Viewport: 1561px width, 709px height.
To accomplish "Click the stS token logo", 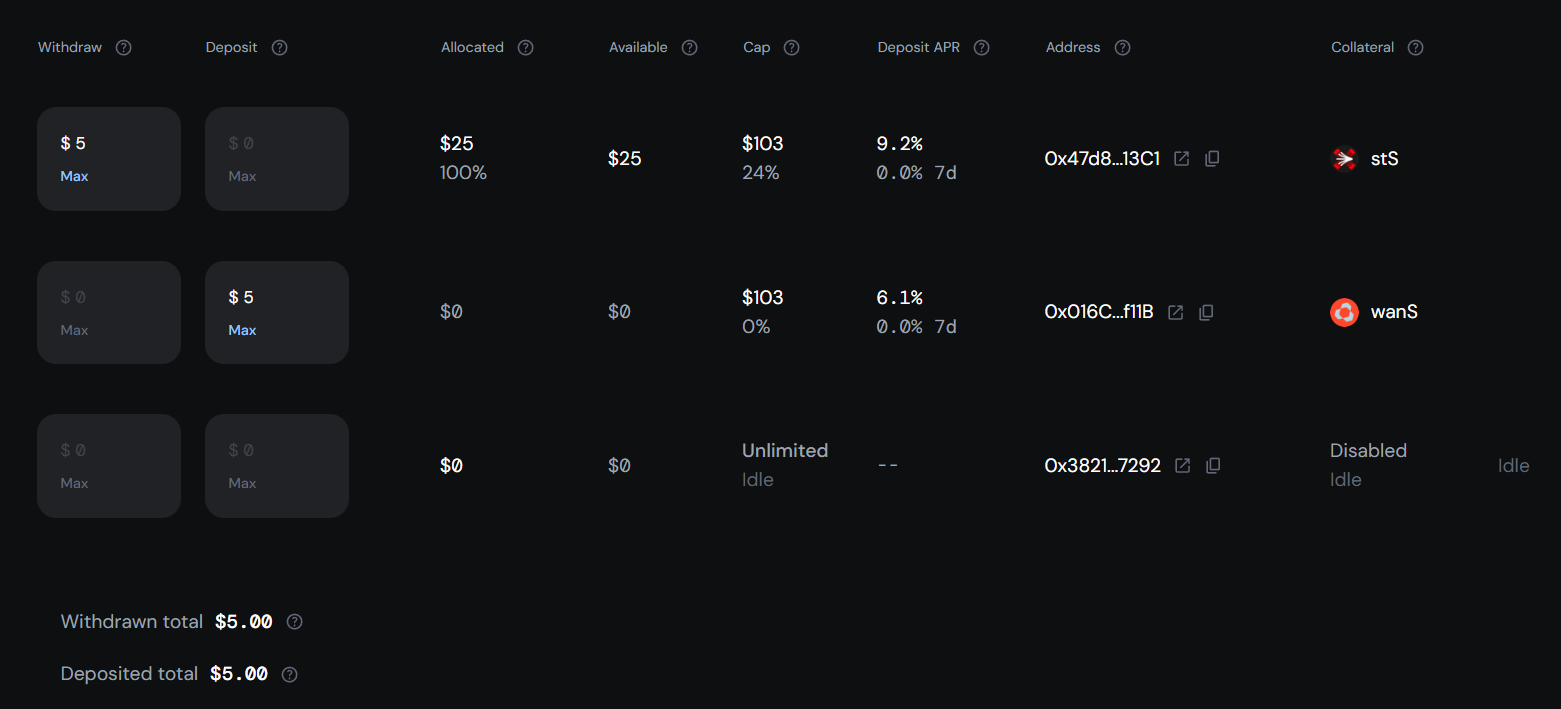I will tap(1345, 158).
